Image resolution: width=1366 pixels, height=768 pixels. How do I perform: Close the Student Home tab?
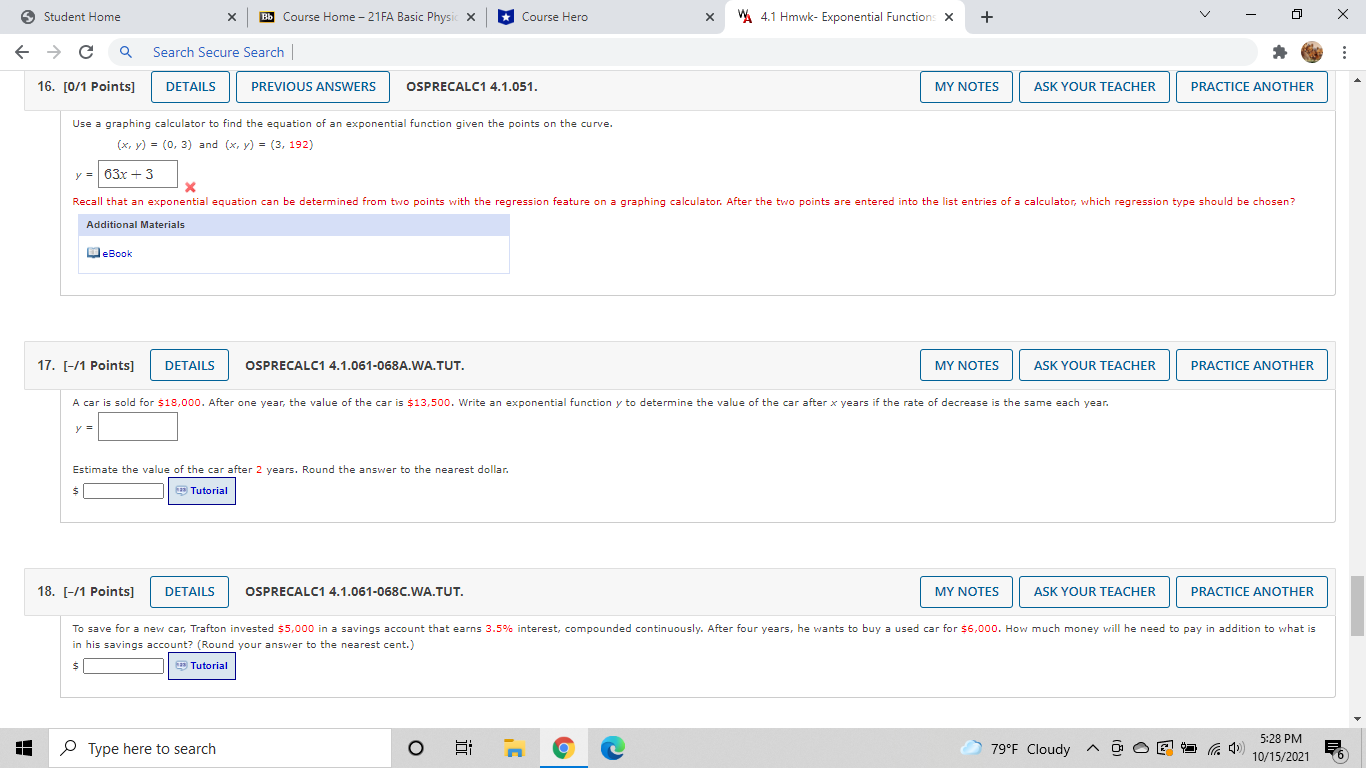pos(231,17)
